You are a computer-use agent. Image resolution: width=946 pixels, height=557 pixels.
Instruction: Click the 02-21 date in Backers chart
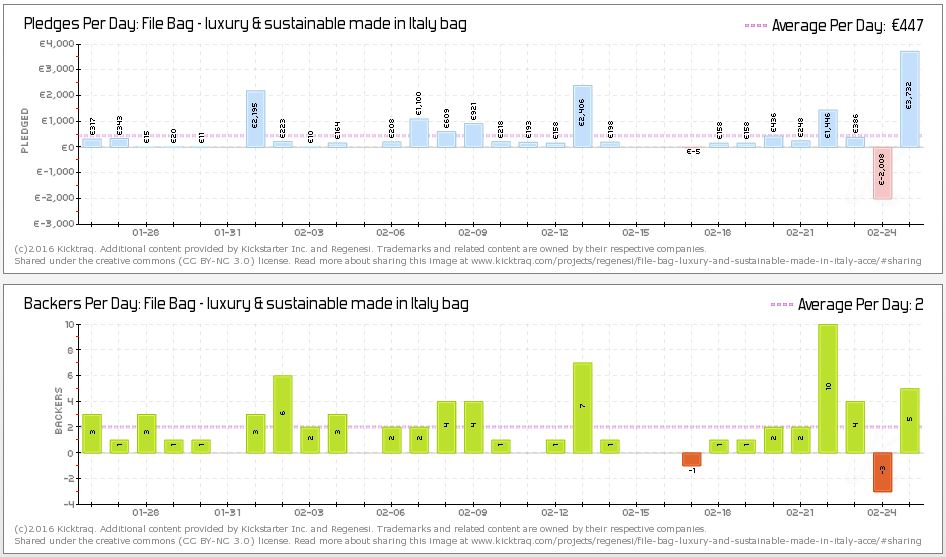[800, 512]
